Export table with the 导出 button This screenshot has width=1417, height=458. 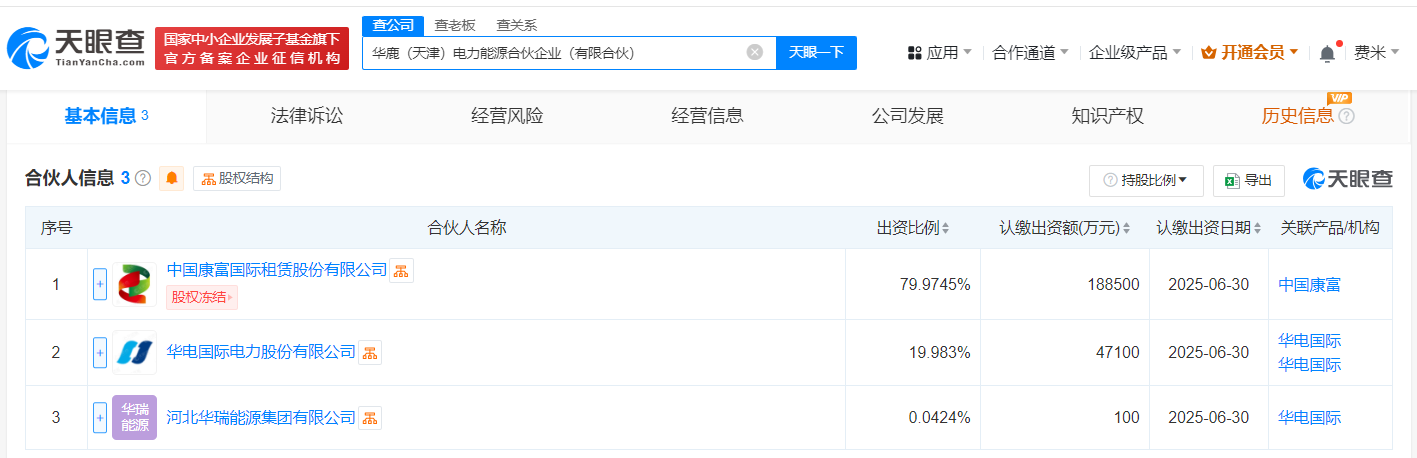1248,180
